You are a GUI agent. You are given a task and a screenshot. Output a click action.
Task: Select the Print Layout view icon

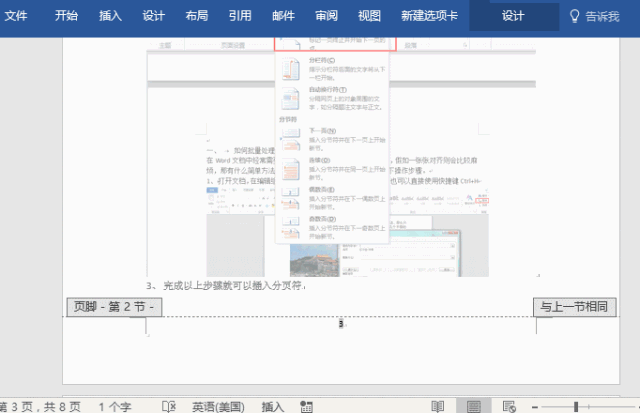click(473, 406)
